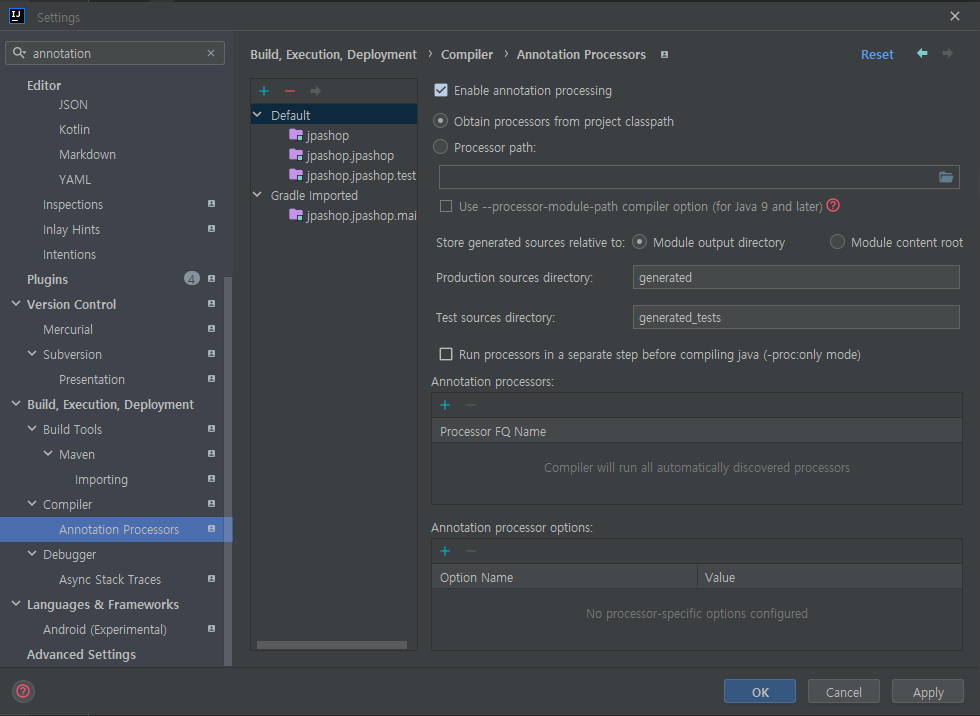The image size is (980, 716).
Task: Click the back navigation arrow near Reset
Action: (921, 54)
